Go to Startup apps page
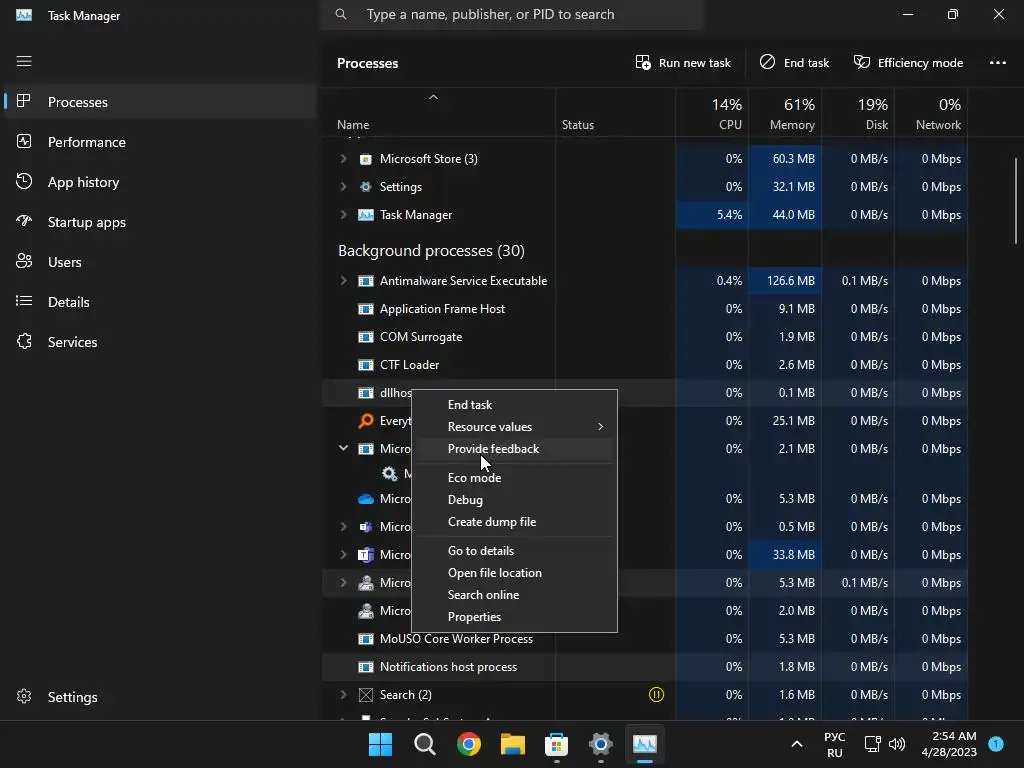The height and width of the screenshot is (768, 1024). (x=159, y=222)
